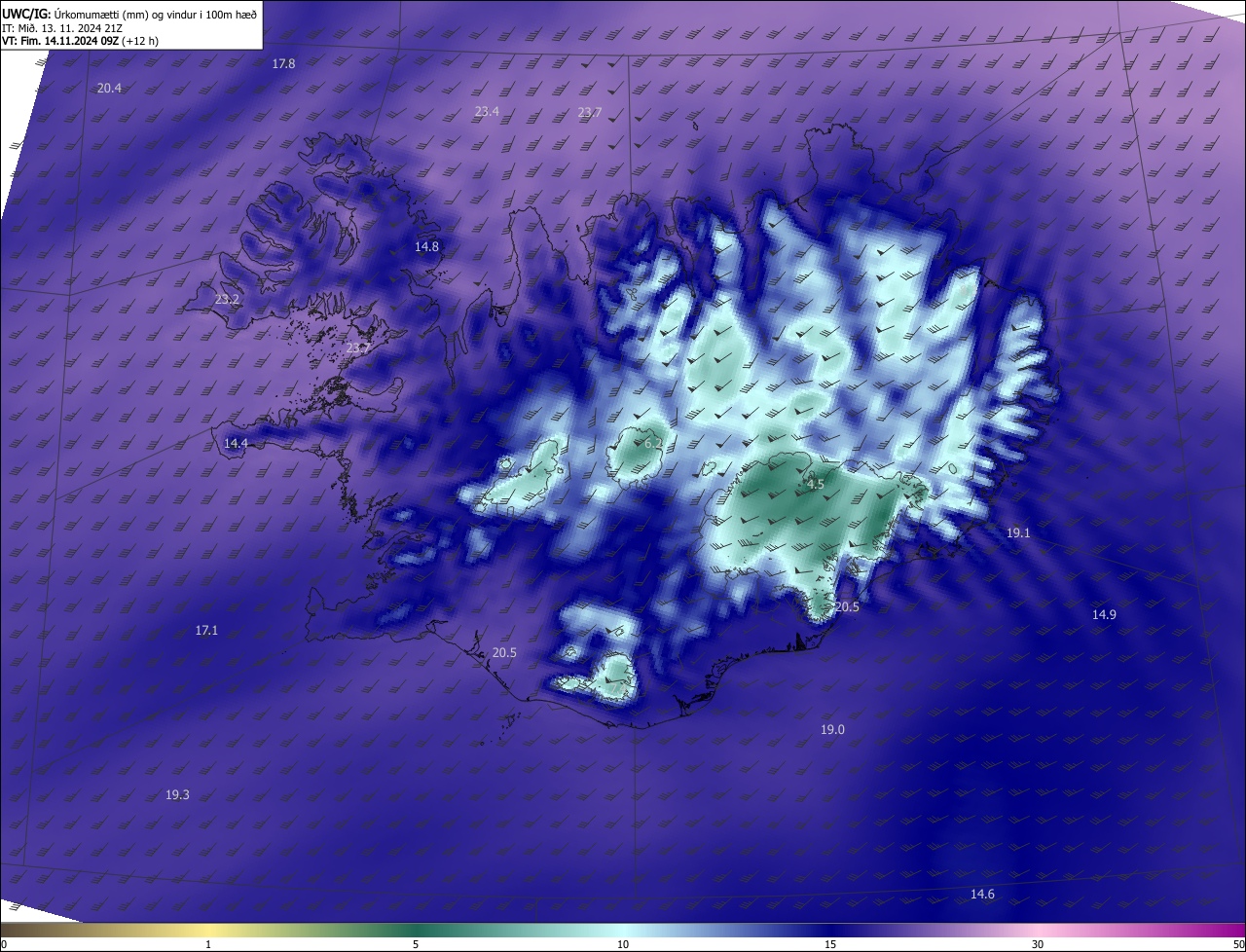The width and height of the screenshot is (1246, 952).
Task: Click the colorbar tick labeled 5
Action: coord(416,944)
